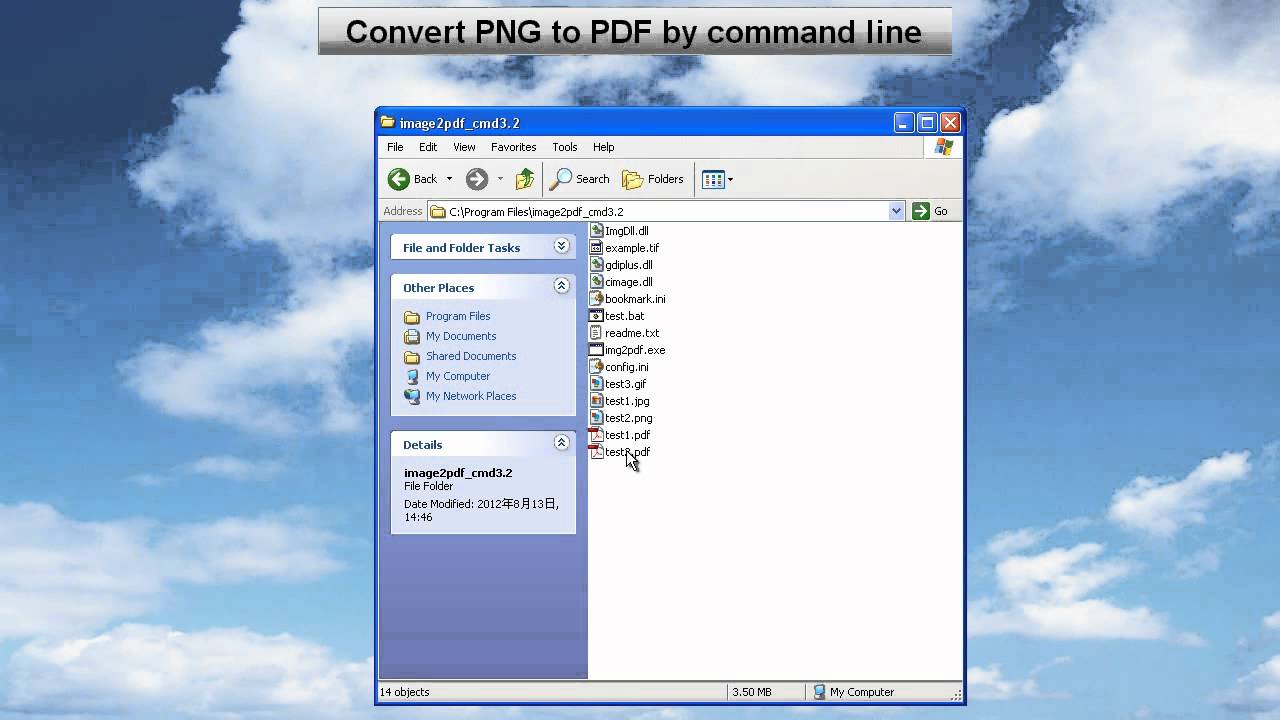Open the Favorites menu

[514, 147]
